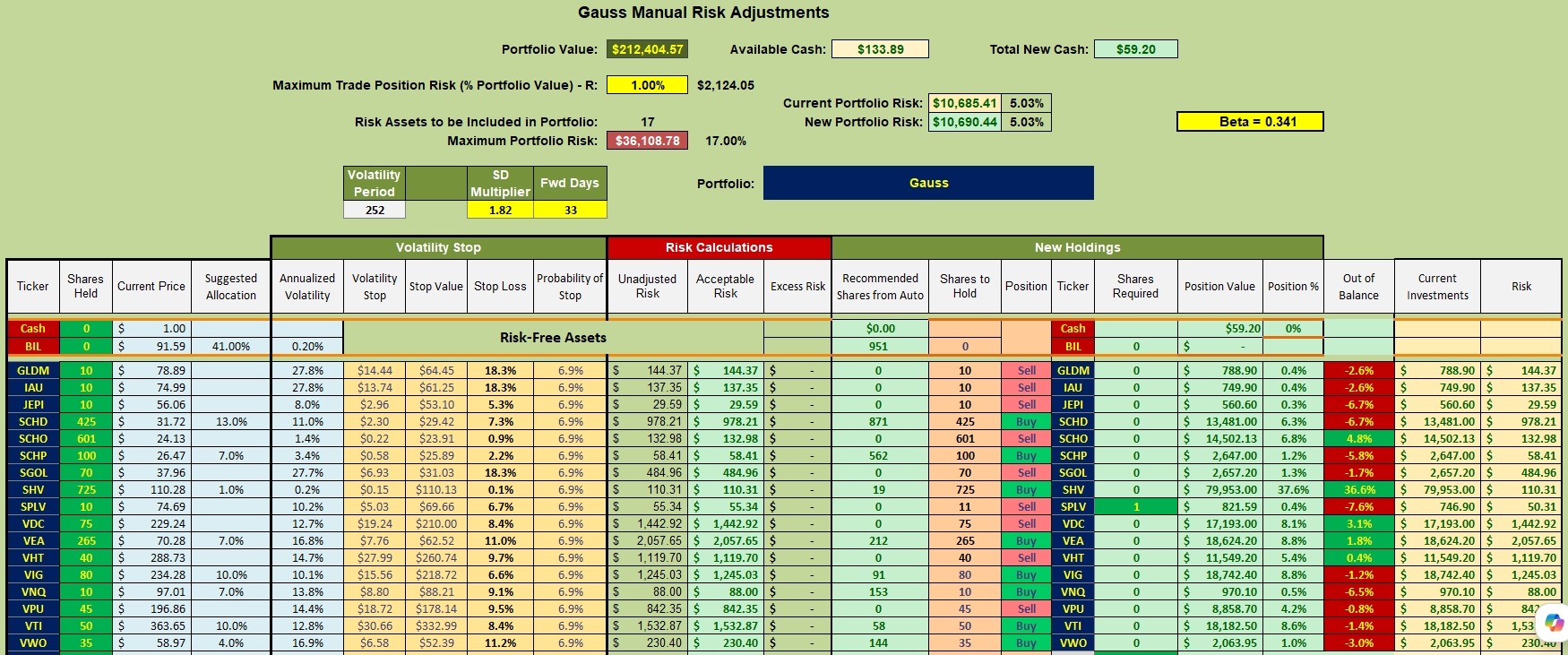This screenshot has height=655, width=1568.
Task: Click the SD Multiplier value 1.82
Action: coord(501,210)
